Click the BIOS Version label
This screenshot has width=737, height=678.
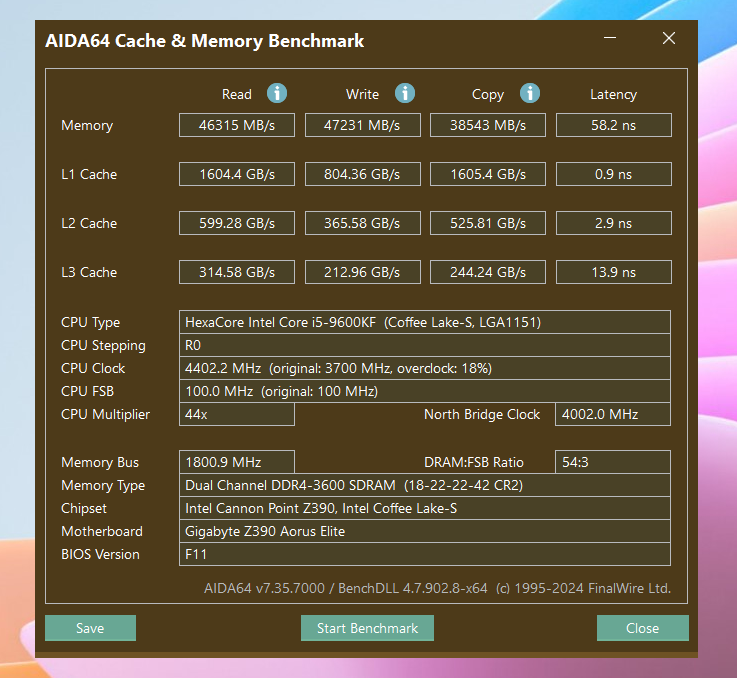click(x=100, y=554)
